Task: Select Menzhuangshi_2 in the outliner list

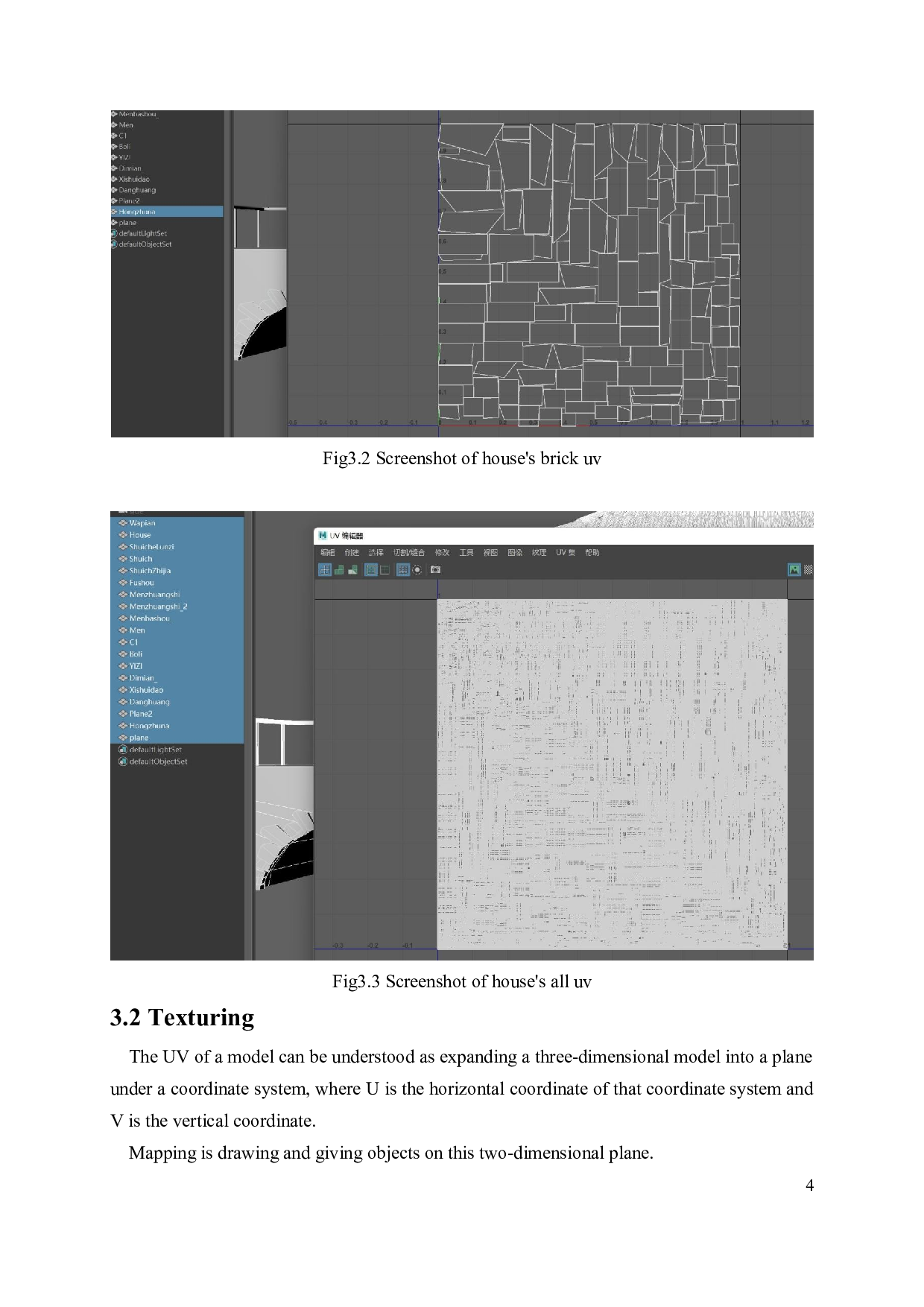Action: click(158, 607)
